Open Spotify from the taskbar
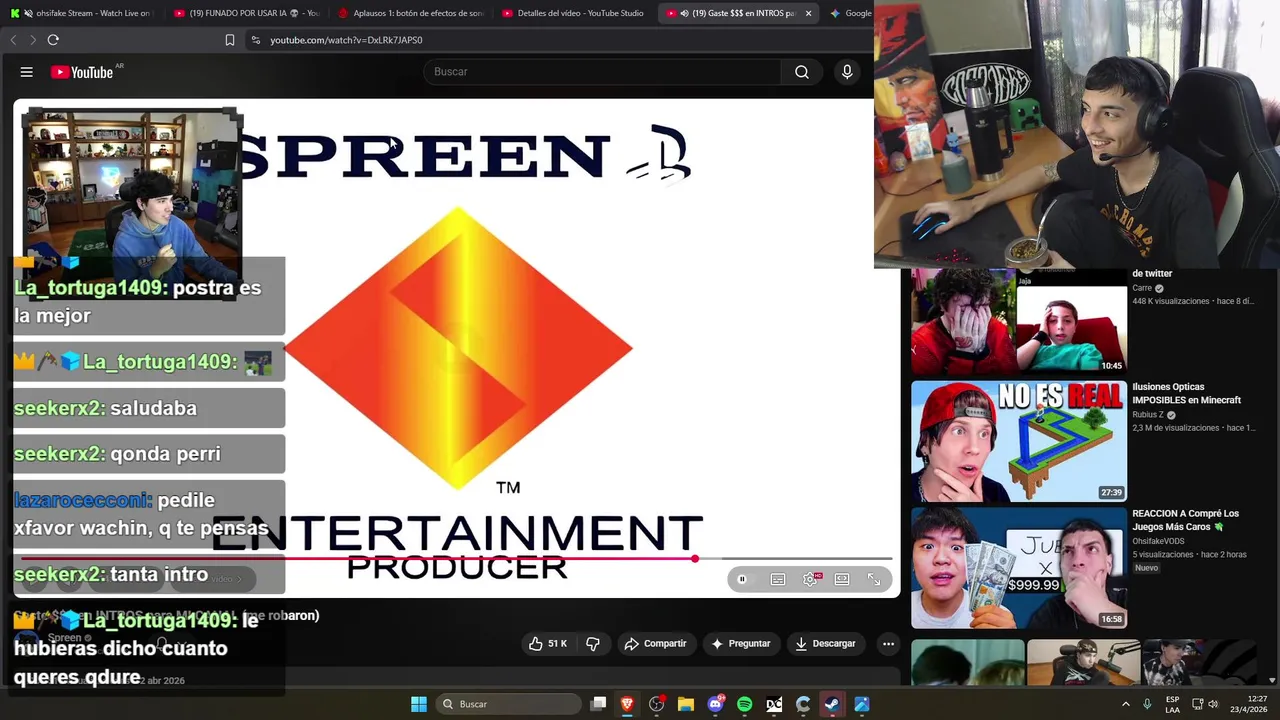The image size is (1280, 720). click(x=744, y=704)
